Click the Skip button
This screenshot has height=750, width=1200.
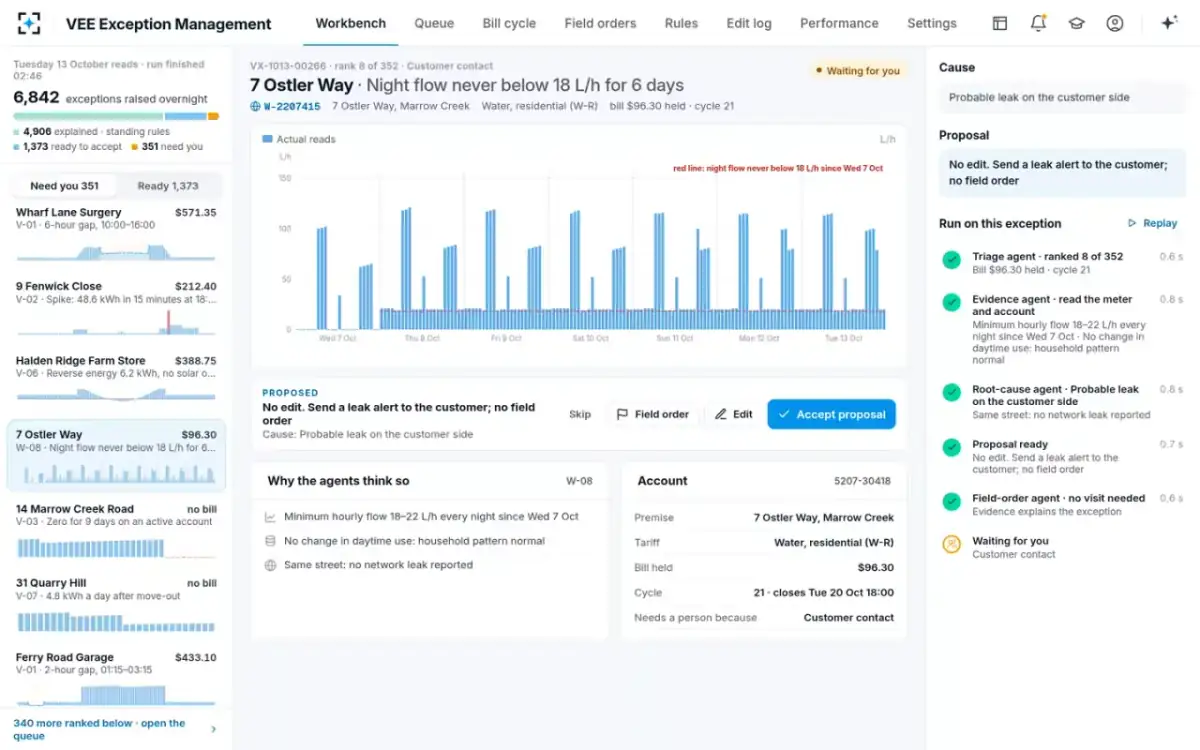click(580, 414)
